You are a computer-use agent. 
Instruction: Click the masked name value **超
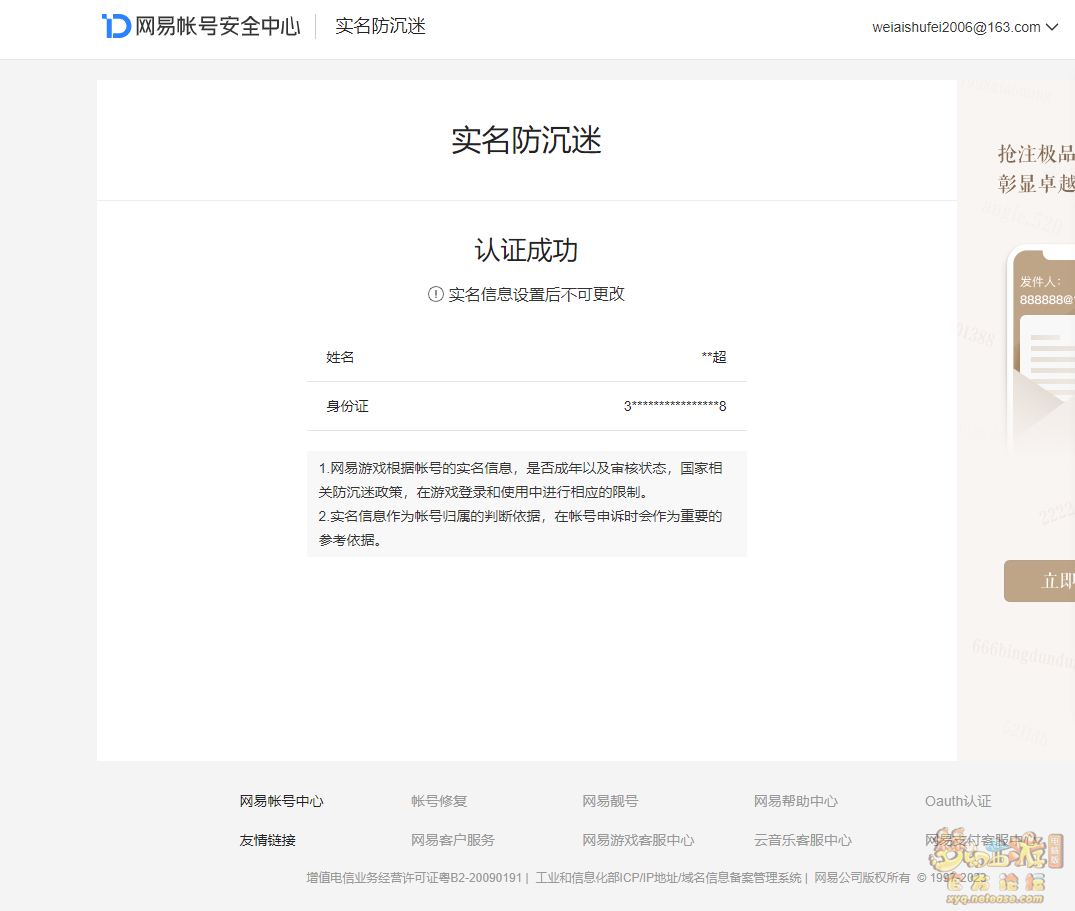coord(714,357)
